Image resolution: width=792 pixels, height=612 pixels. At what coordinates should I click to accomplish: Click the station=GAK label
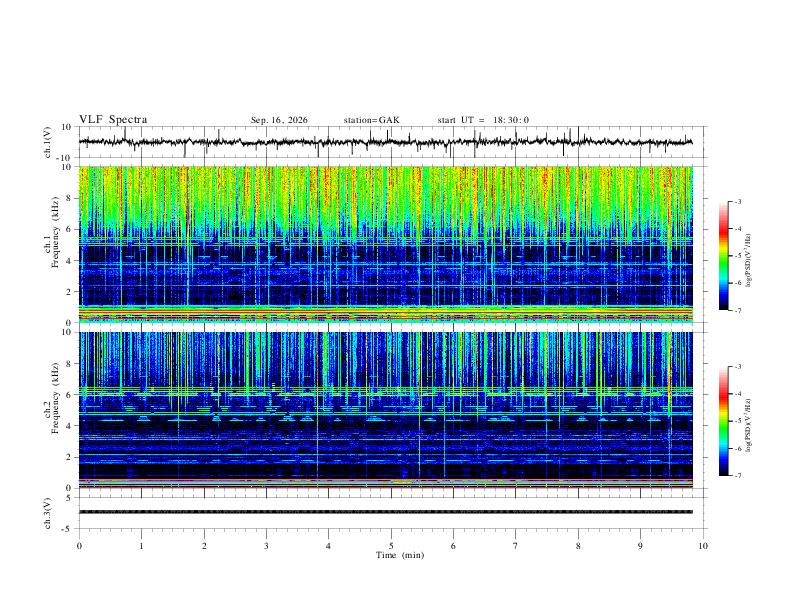coord(371,120)
